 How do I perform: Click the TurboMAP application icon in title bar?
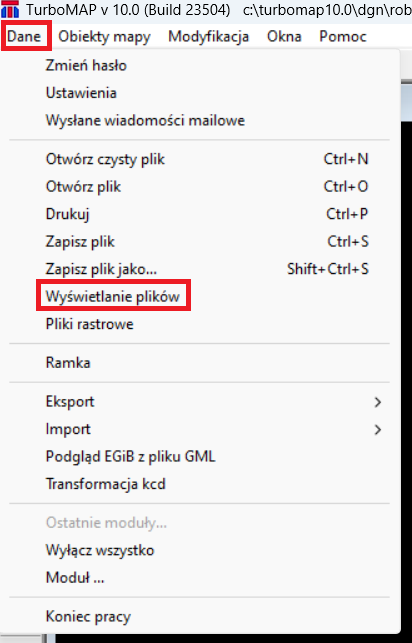click(x=10, y=9)
